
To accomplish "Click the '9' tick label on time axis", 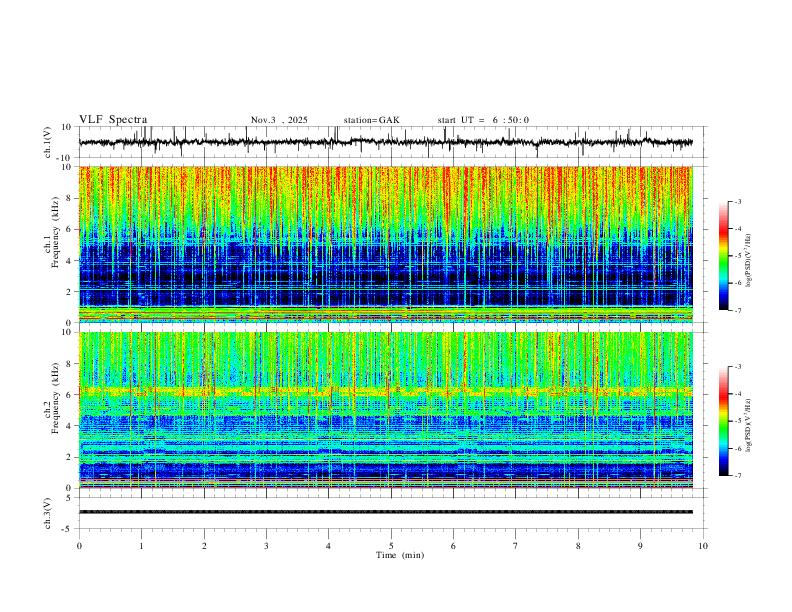I will click(640, 546).
